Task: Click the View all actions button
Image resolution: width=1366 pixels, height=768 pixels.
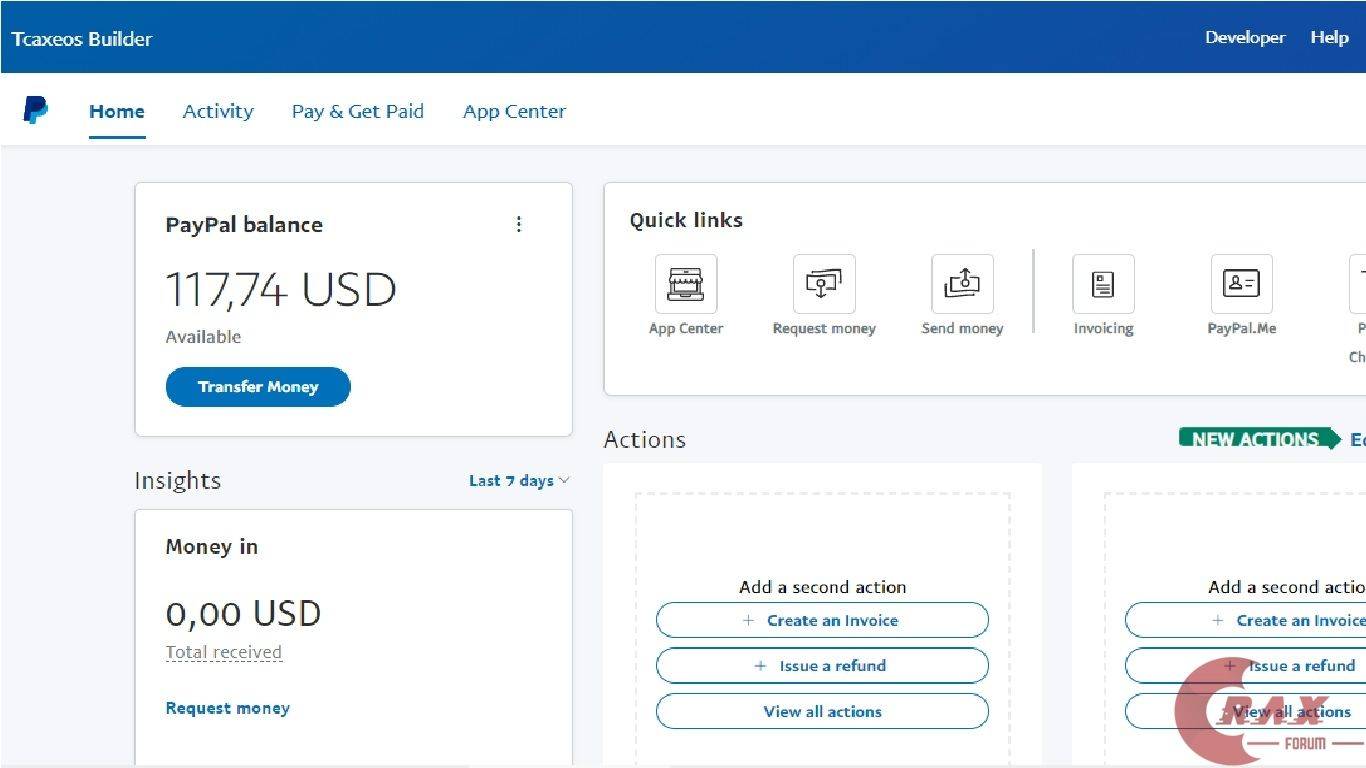Action: tap(822, 712)
